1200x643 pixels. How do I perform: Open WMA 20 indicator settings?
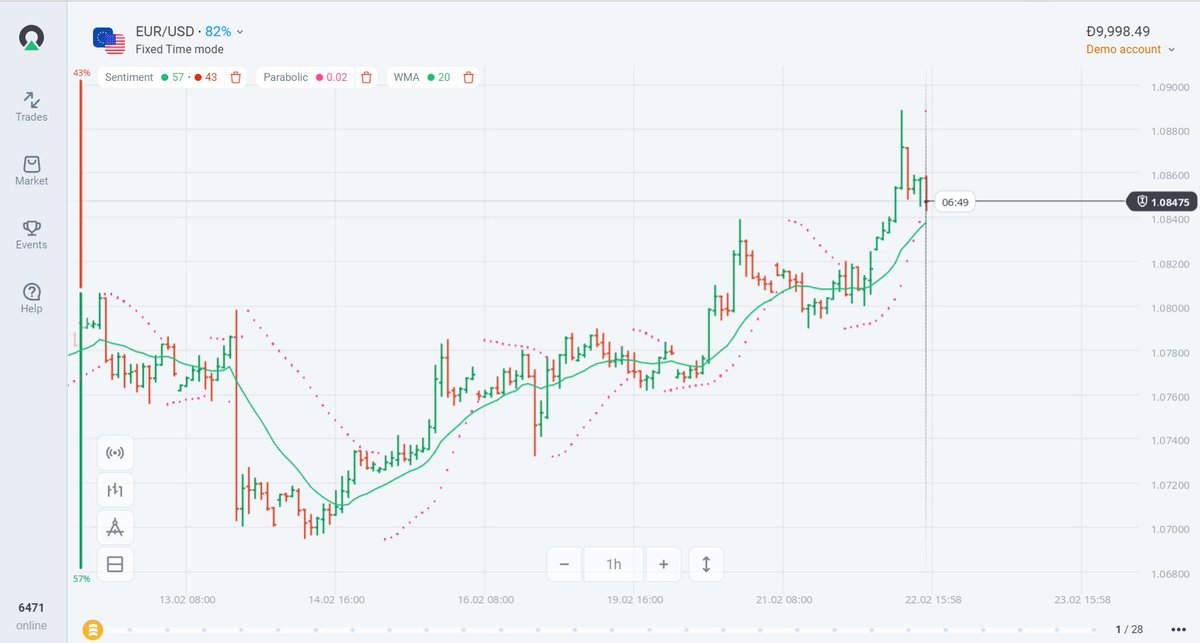421,77
